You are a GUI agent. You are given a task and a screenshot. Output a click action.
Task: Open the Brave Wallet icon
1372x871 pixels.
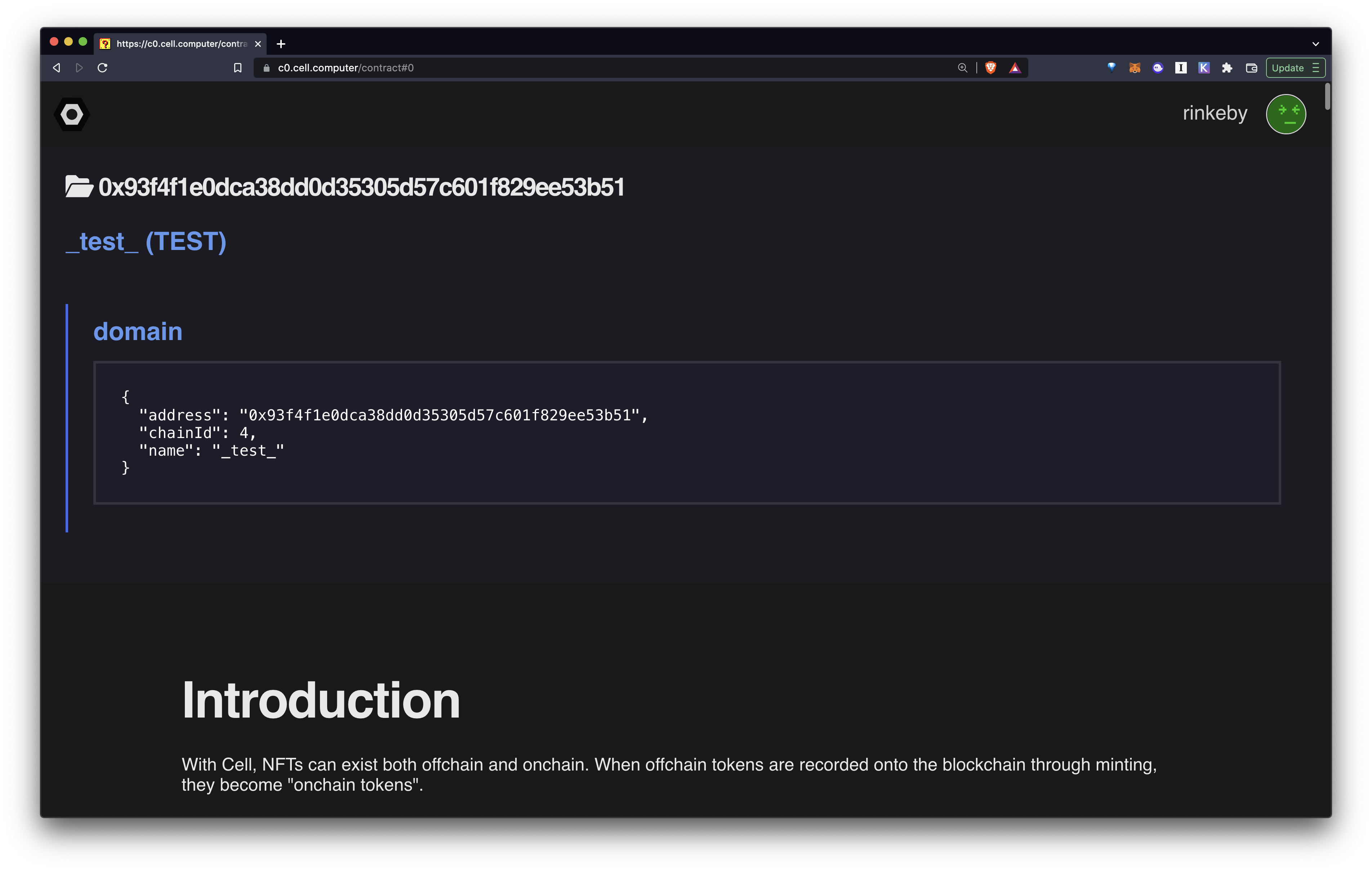pyautogui.click(x=1251, y=68)
